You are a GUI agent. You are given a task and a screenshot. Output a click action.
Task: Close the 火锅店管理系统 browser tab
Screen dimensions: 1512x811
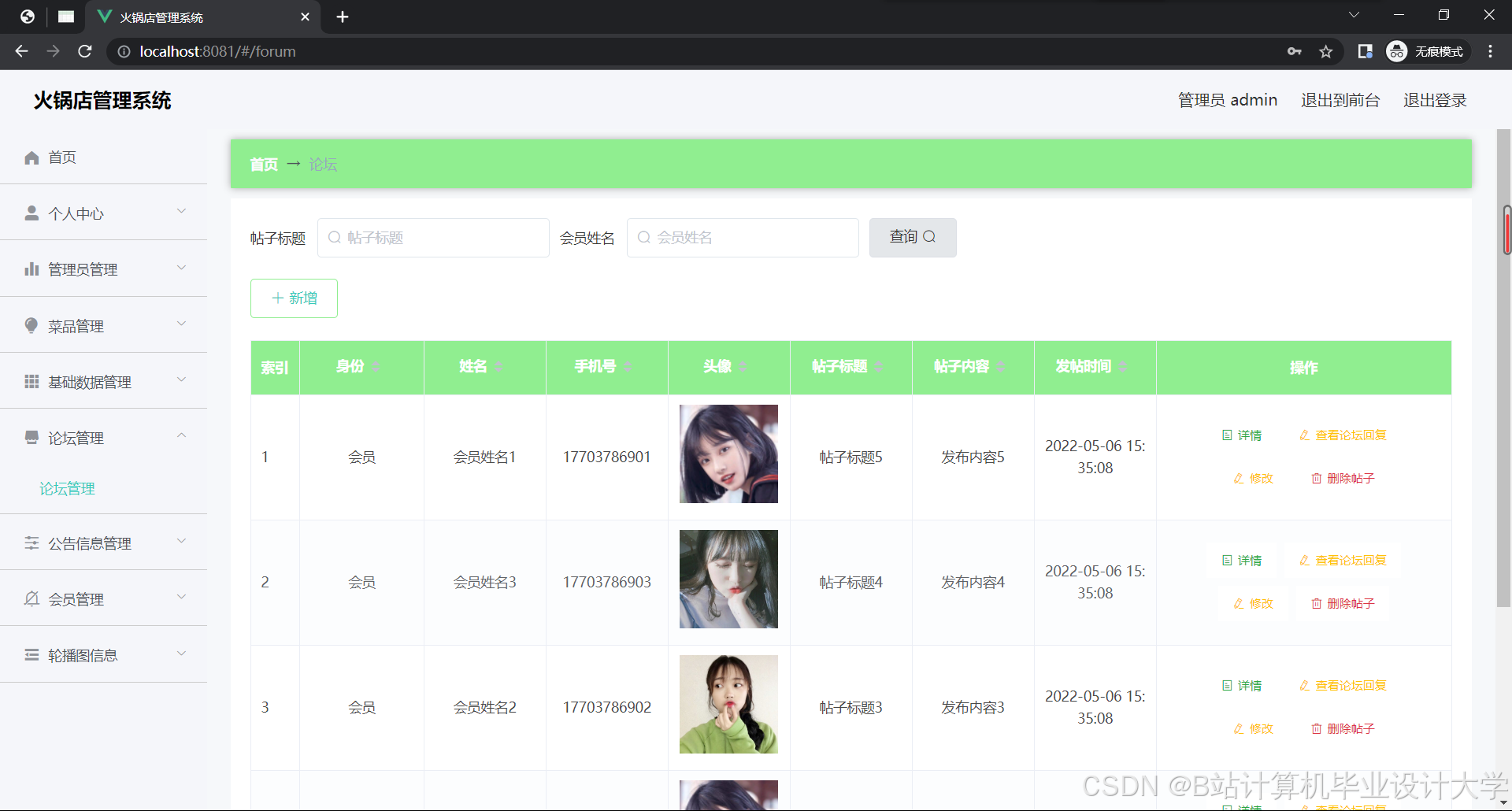coord(306,17)
